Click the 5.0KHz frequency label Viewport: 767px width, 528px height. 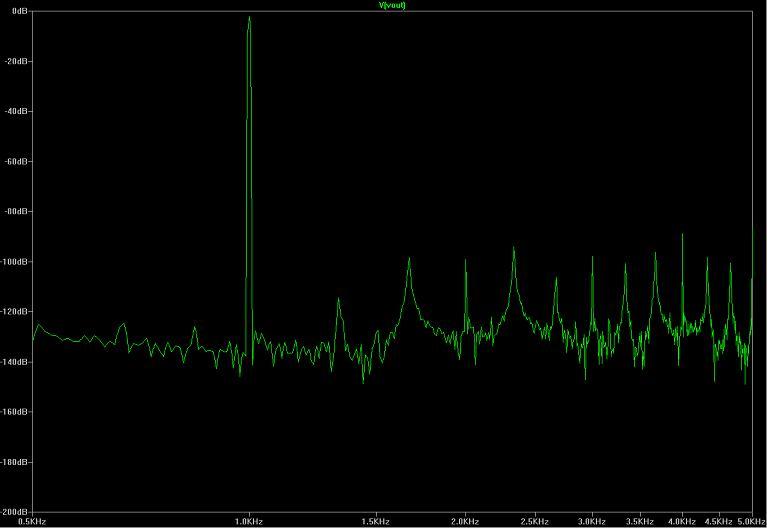pyautogui.click(x=751, y=522)
